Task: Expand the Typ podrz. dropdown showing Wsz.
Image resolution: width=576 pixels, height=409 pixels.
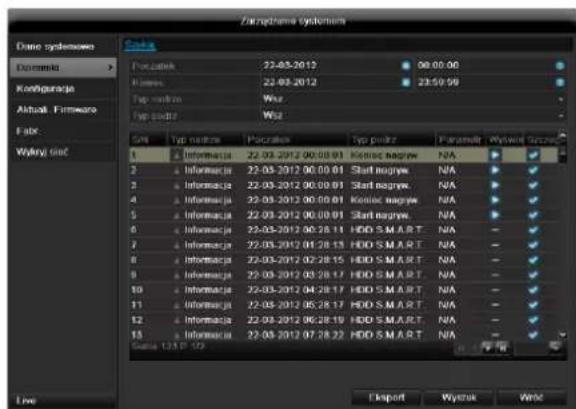Action: [x=561, y=116]
